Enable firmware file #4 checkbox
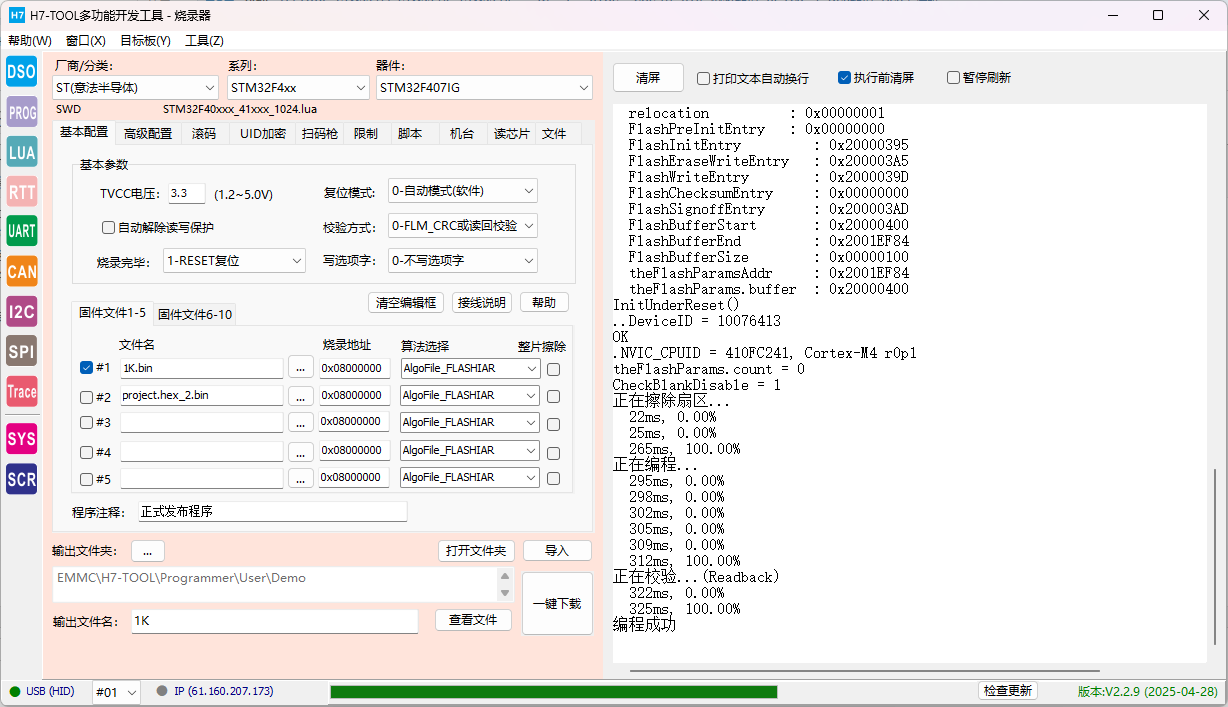This screenshot has width=1228, height=707. (x=87, y=451)
